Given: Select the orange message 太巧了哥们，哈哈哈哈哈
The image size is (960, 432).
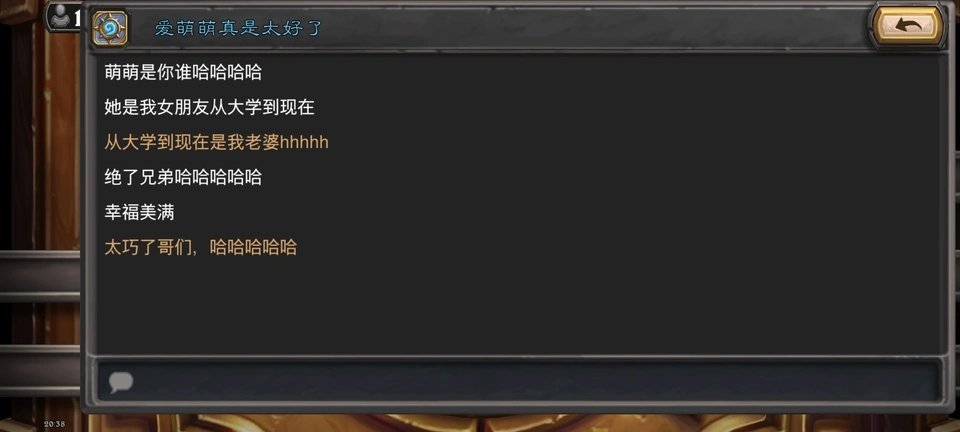Looking at the screenshot, I should [x=201, y=247].
